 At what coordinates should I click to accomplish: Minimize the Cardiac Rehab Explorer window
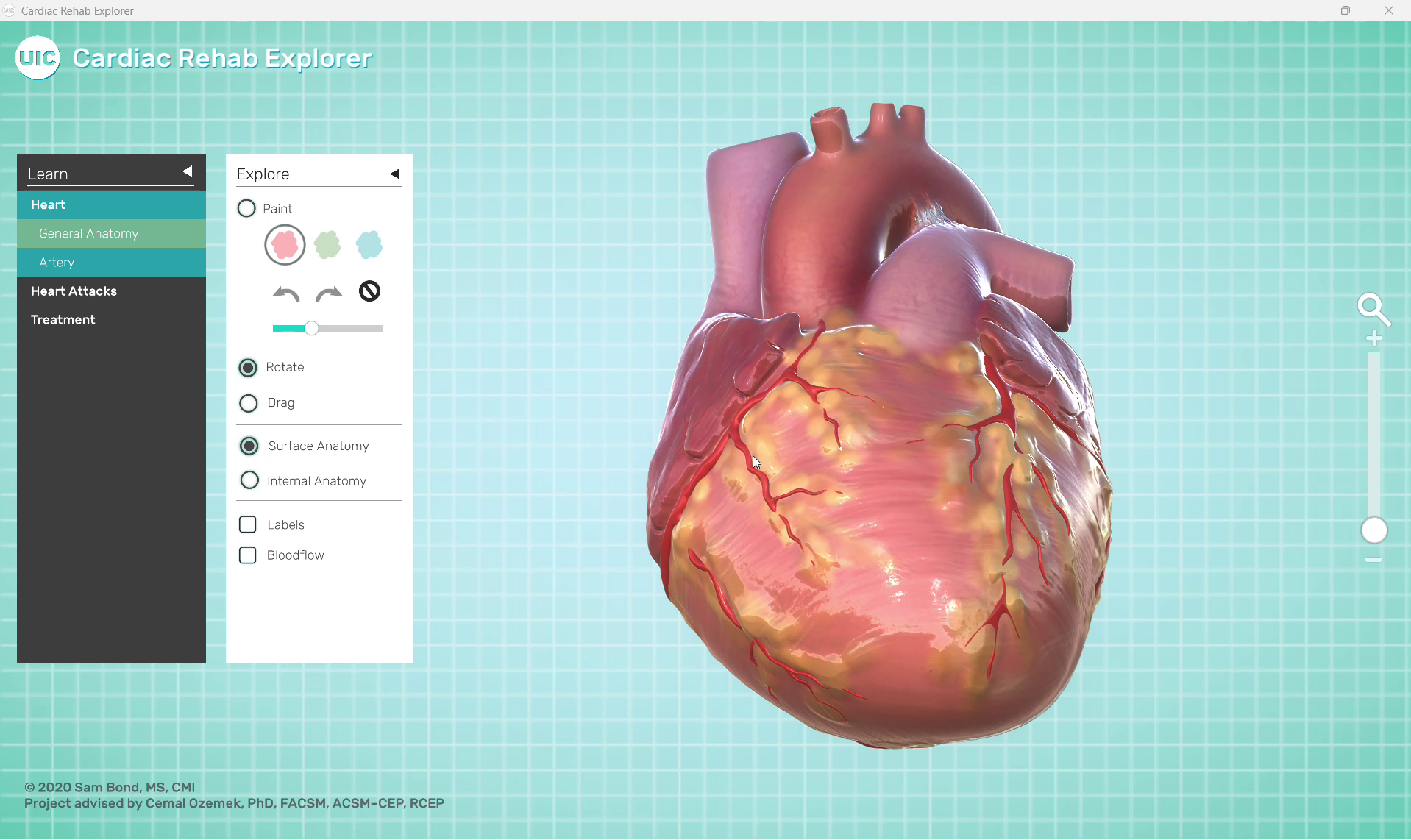[x=1303, y=10]
